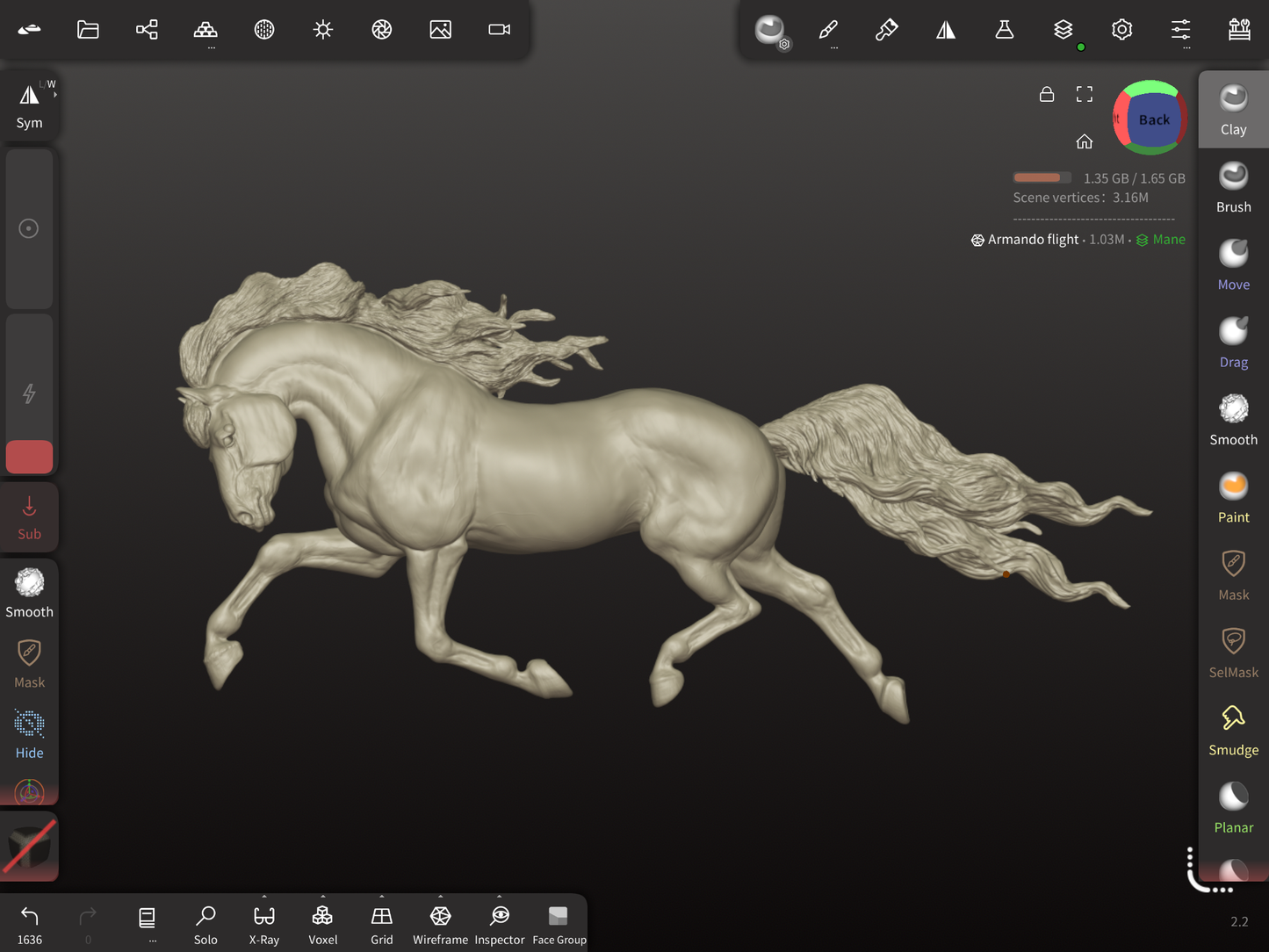The height and width of the screenshot is (952, 1269).
Task: Open the scene hierarchy icon
Action: point(147,30)
